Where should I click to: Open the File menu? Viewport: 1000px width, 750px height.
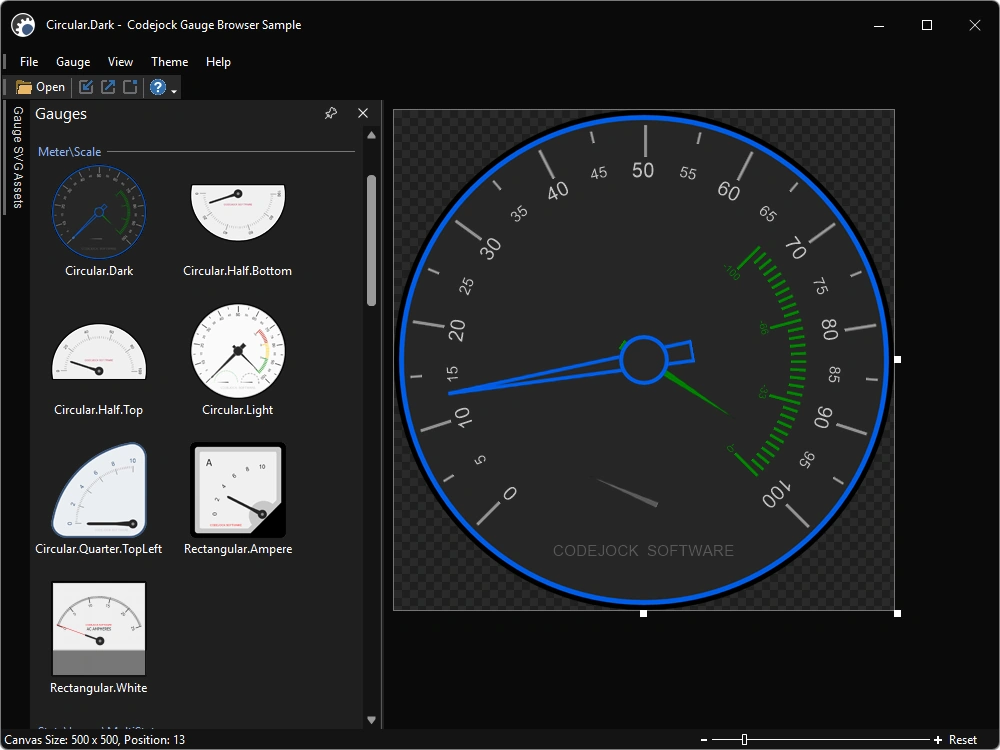(29, 62)
